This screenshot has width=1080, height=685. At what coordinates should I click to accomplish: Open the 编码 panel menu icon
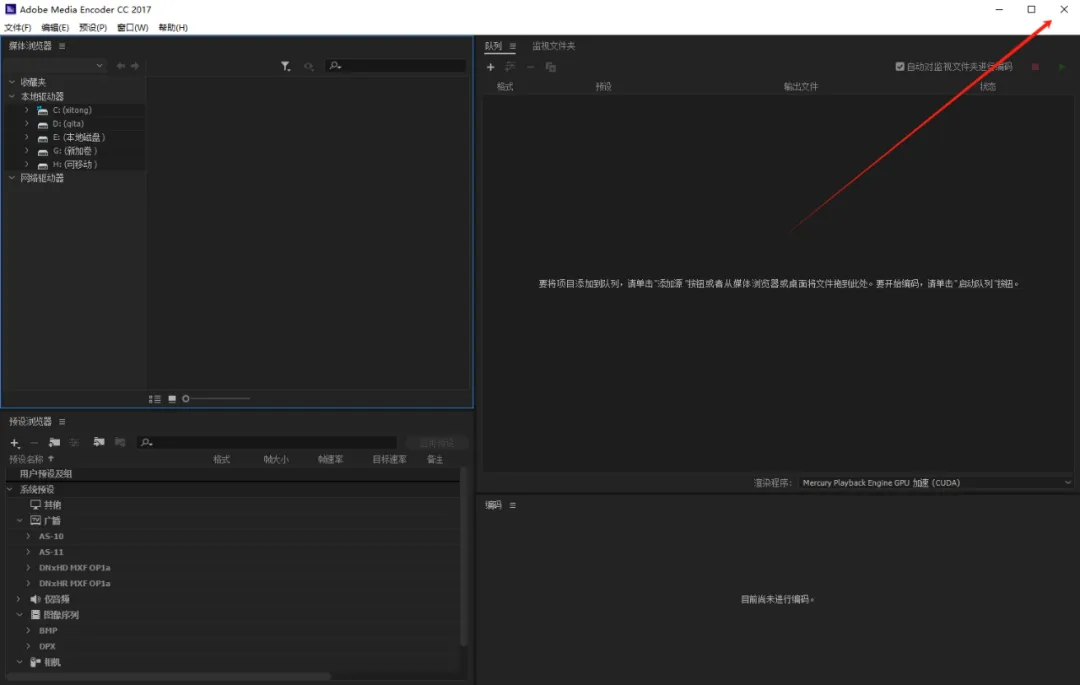(x=512, y=505)
